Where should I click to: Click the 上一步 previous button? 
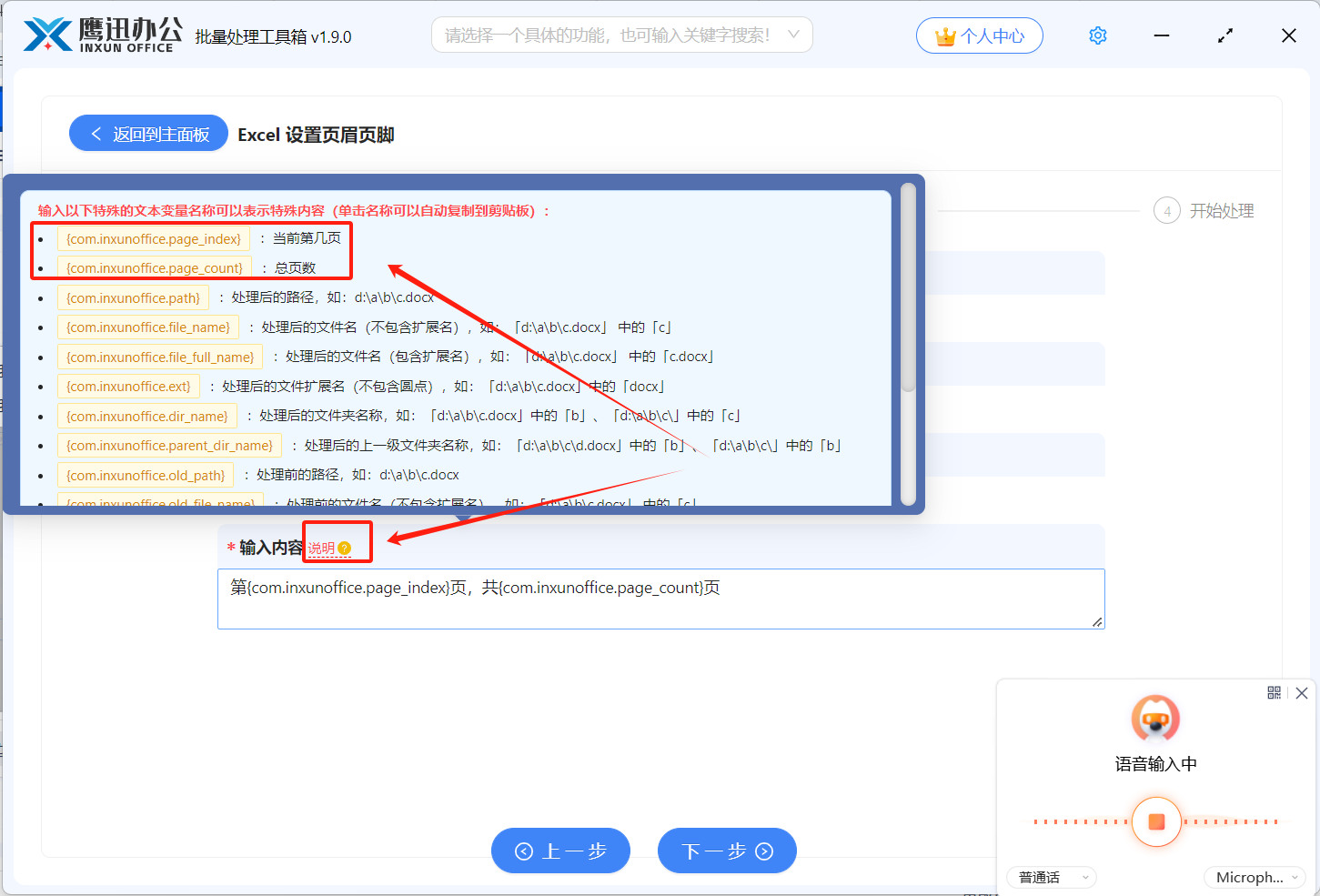pyautogui.click(x=560, y=851)
